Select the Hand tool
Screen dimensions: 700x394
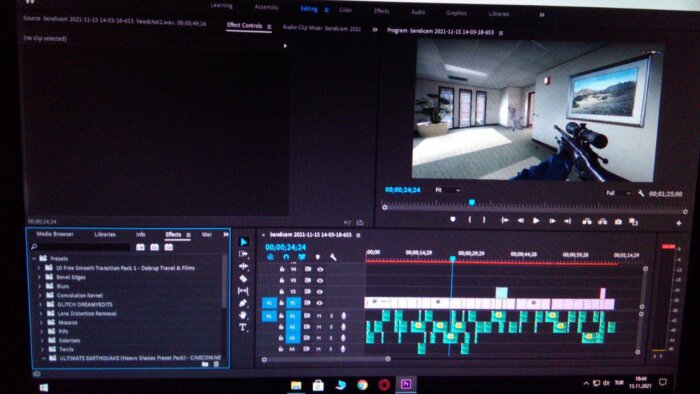point(243,315)
